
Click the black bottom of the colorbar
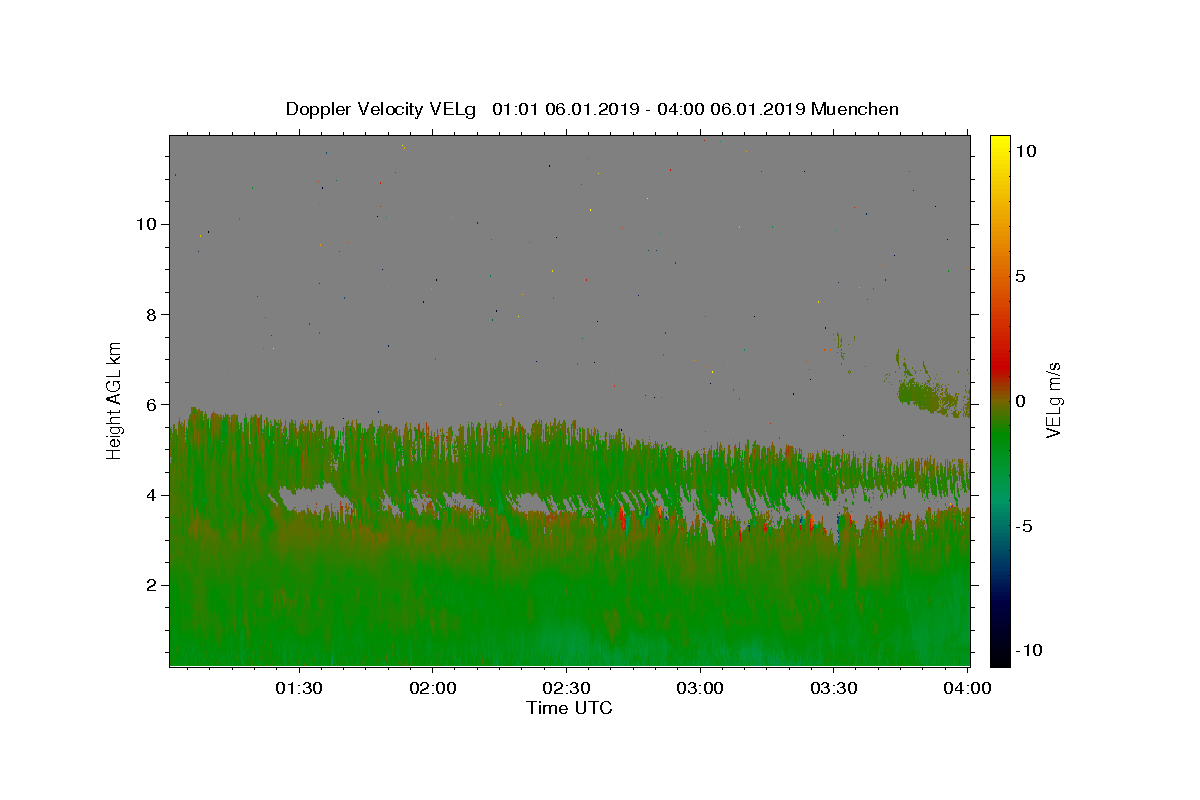point(1000,655)
